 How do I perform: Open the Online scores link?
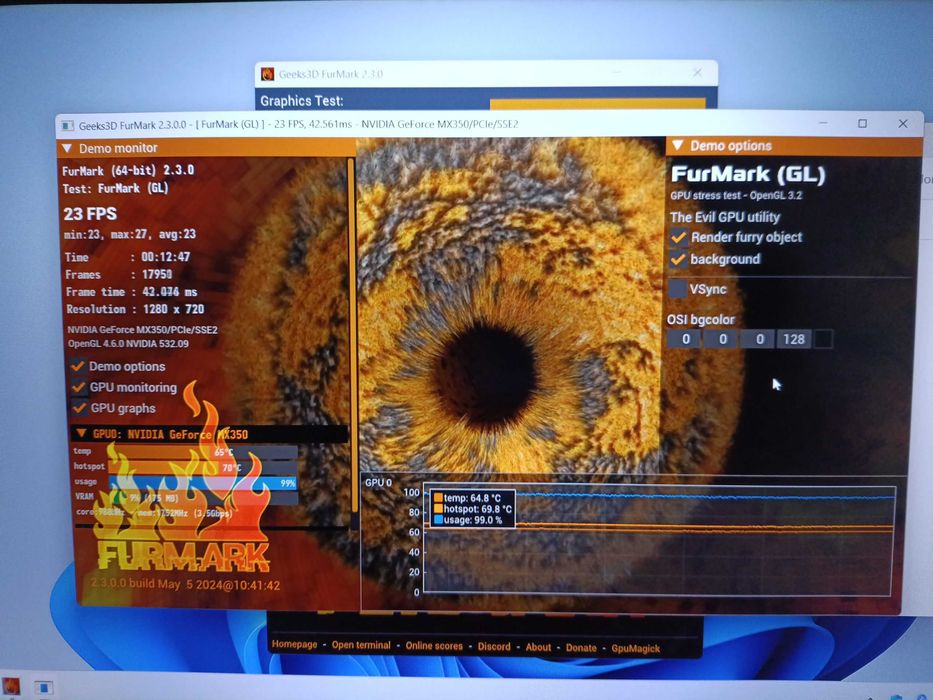point(434,646)
